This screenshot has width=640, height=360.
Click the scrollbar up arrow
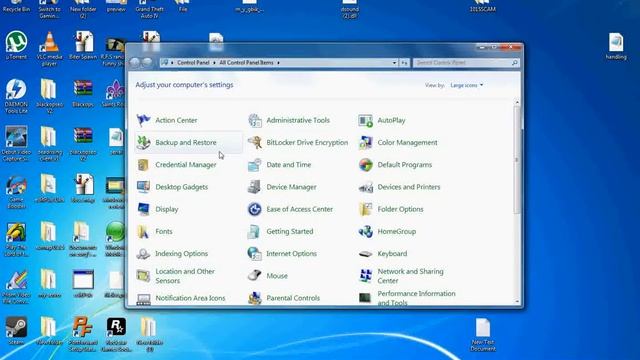coord(517,102)
